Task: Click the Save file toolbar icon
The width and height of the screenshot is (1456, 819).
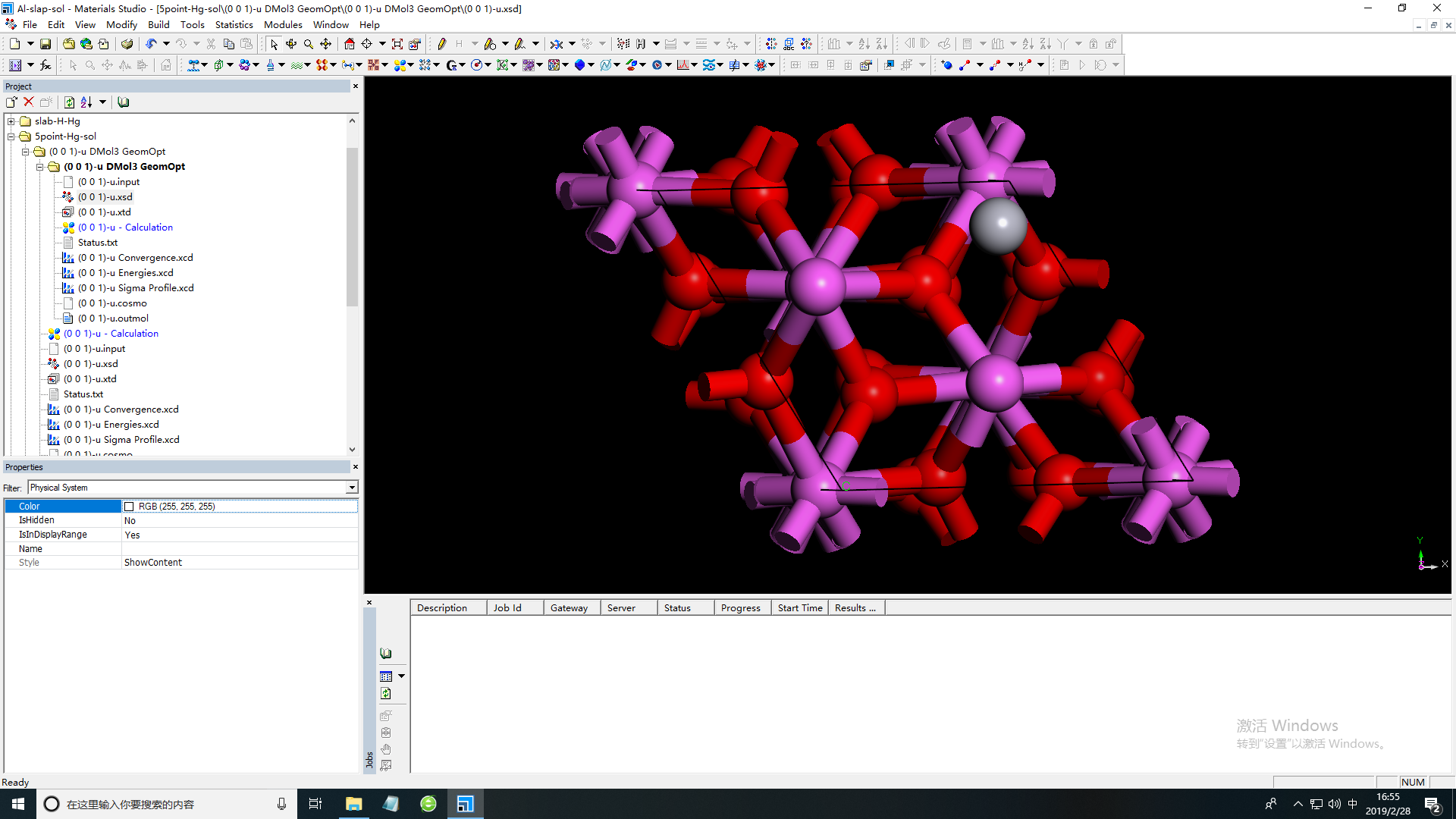Action: [x=45, y=44]
